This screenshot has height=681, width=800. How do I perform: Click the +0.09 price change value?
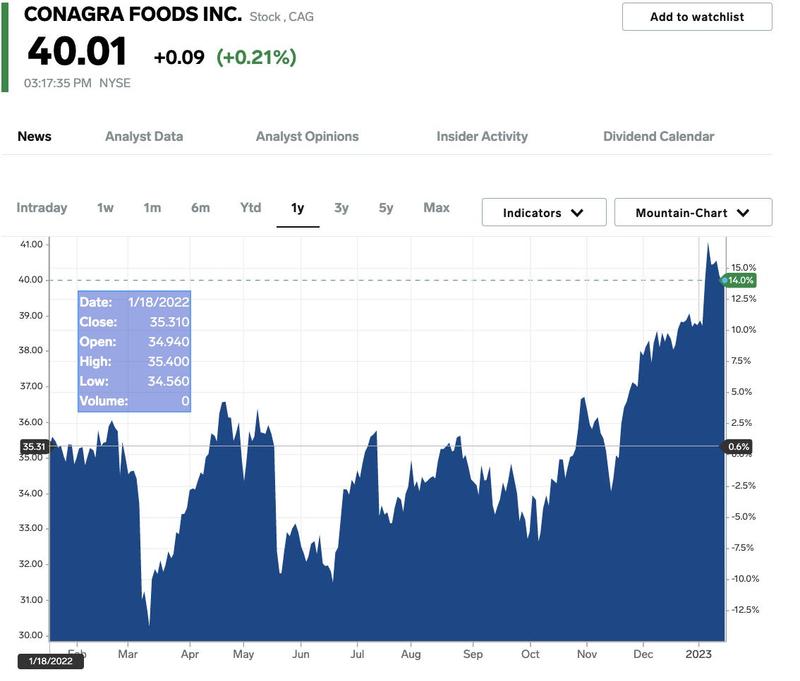coord(179,57)
